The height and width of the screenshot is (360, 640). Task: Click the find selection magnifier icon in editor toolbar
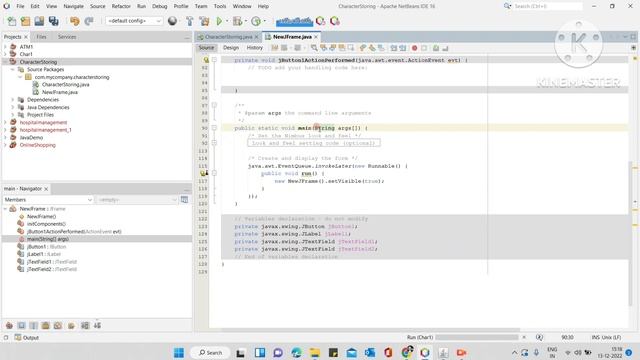pos(314,48)
